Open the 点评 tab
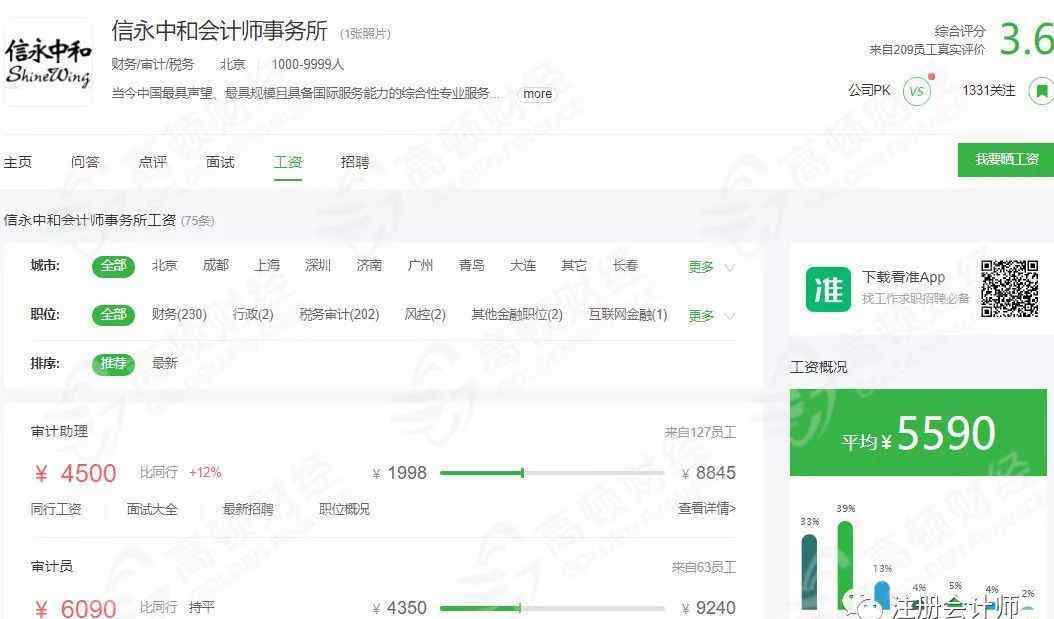The image size is (1054, 619). pyautogui.click(x=153, y=162)
